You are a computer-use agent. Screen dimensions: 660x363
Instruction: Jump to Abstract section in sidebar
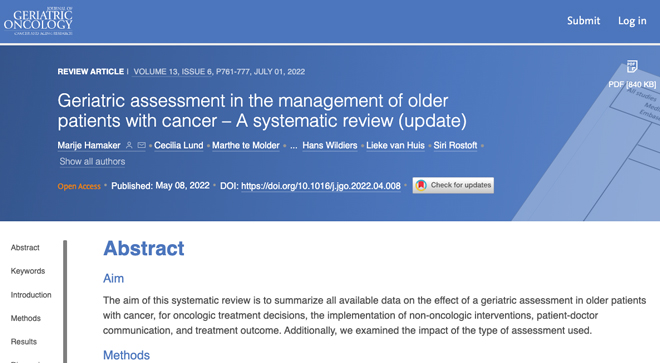click(x=25, y=248)
